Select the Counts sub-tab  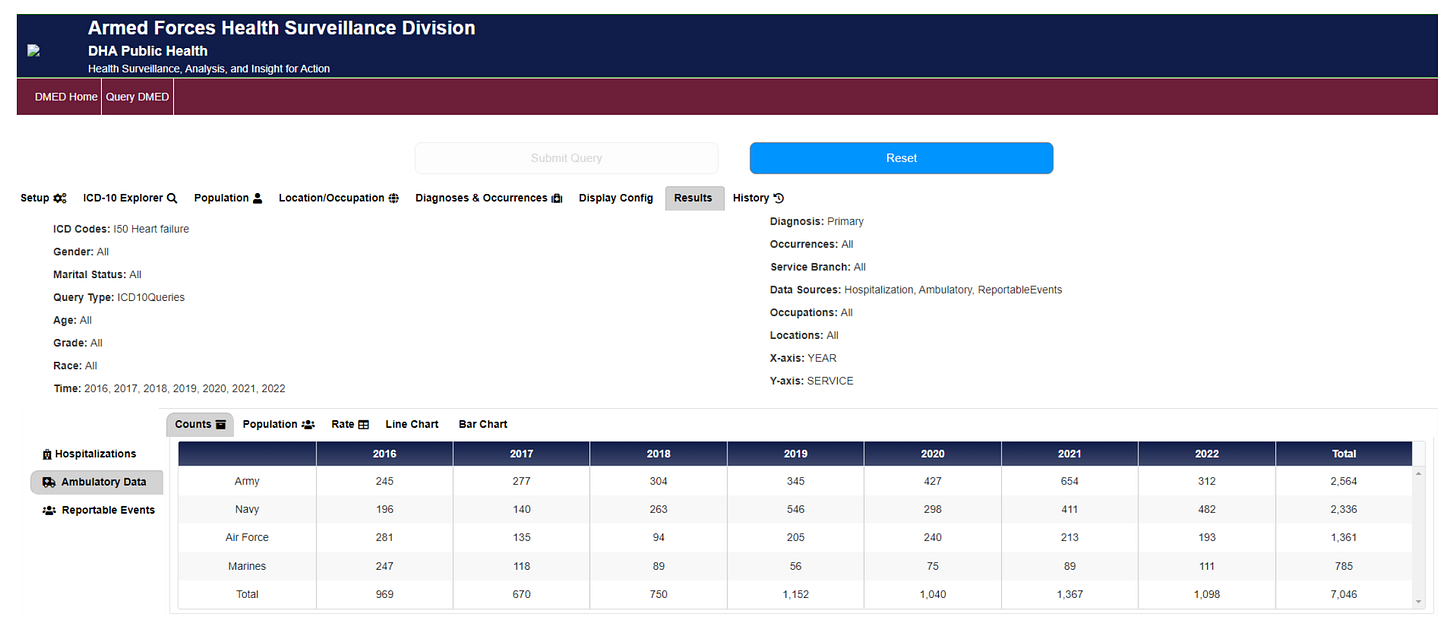[200, 424]
